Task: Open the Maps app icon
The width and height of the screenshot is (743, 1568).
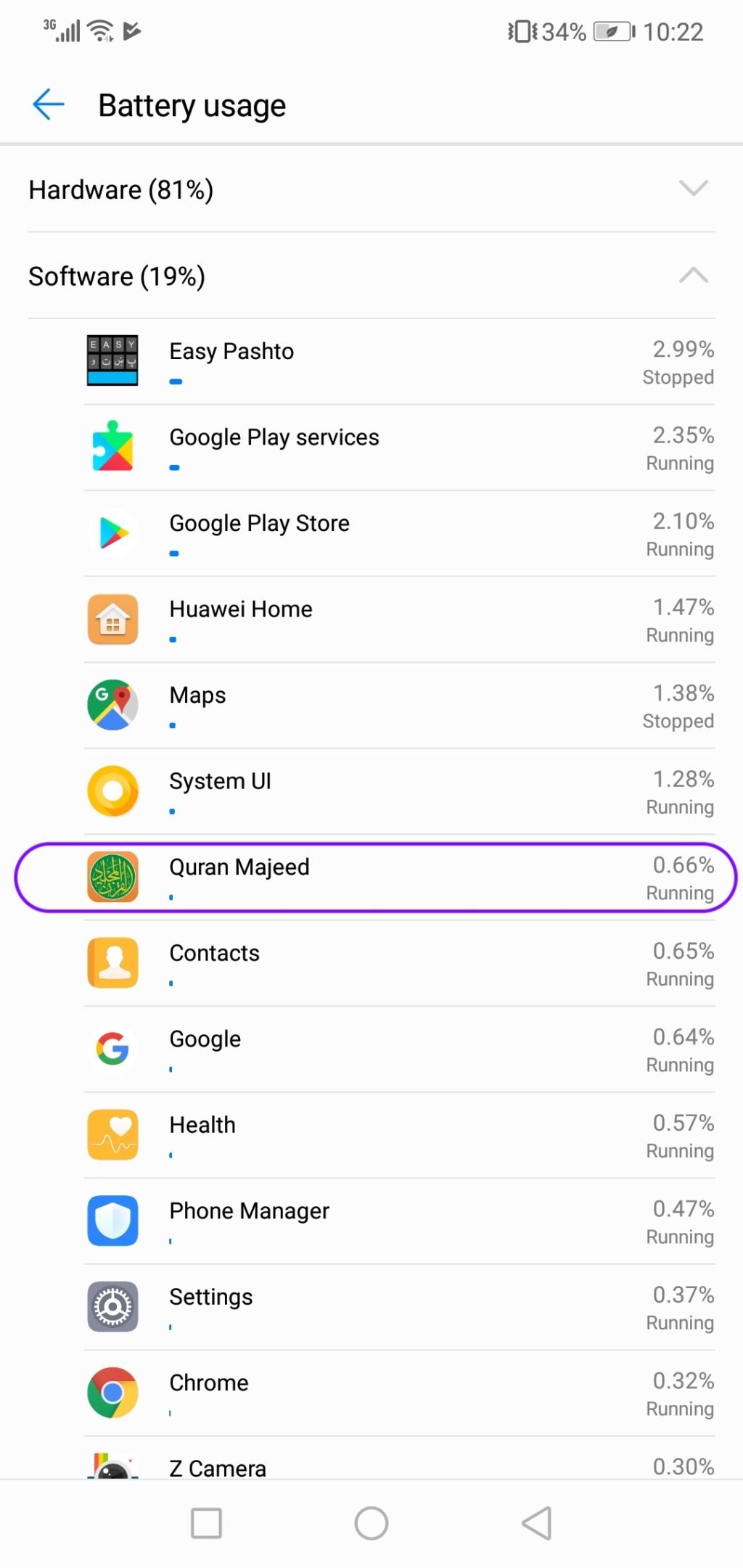Action: 112,706
